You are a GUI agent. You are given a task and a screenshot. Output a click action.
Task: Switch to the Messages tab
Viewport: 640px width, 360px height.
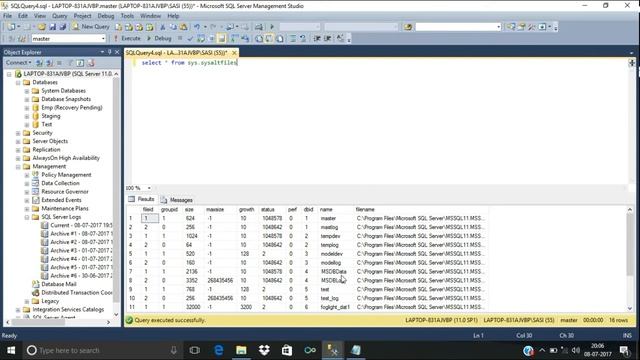pos(176,200)
